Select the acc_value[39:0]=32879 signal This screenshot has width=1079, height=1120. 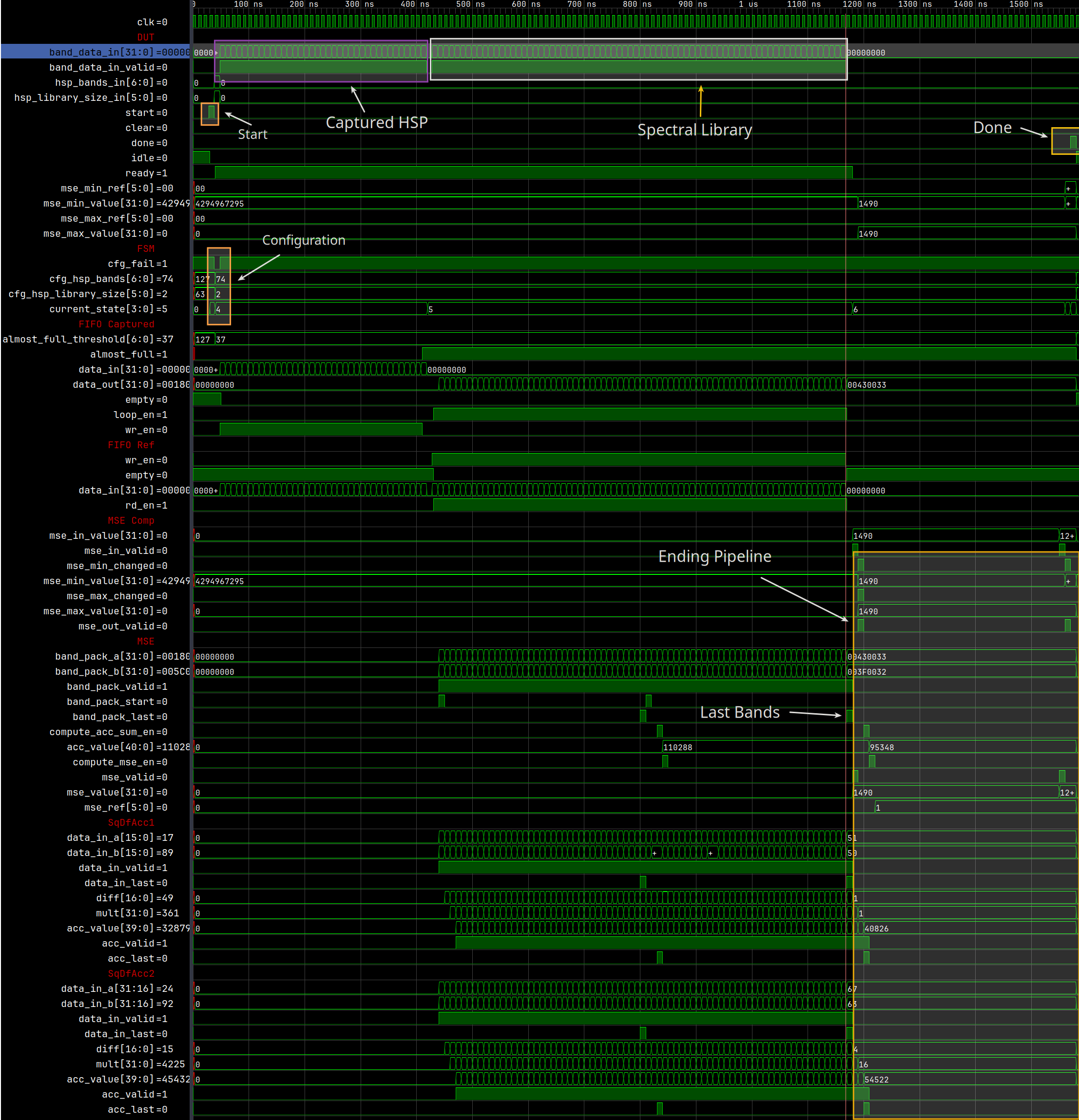[128, 928]
